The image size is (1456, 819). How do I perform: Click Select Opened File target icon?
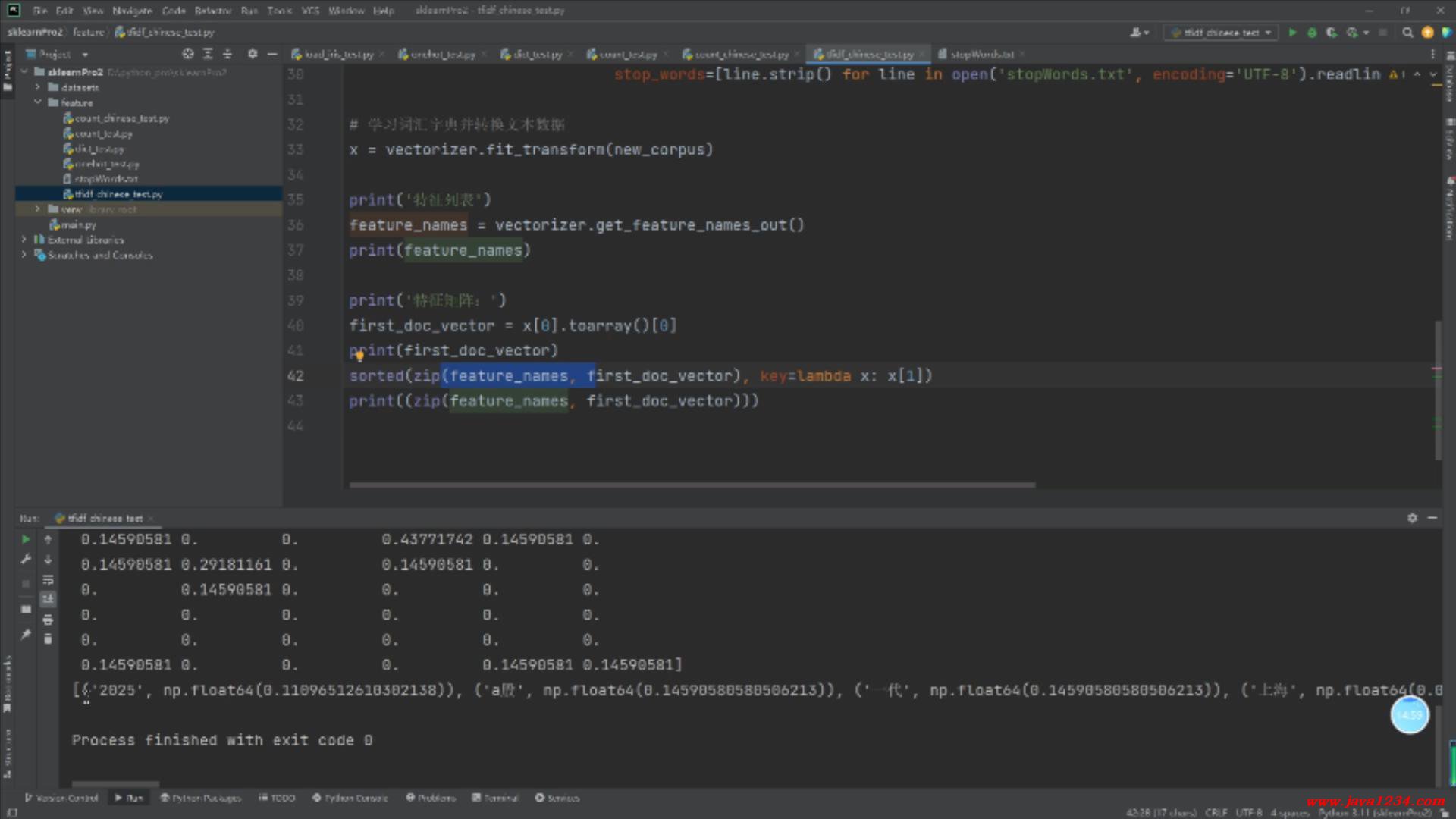tap(188, 54)
